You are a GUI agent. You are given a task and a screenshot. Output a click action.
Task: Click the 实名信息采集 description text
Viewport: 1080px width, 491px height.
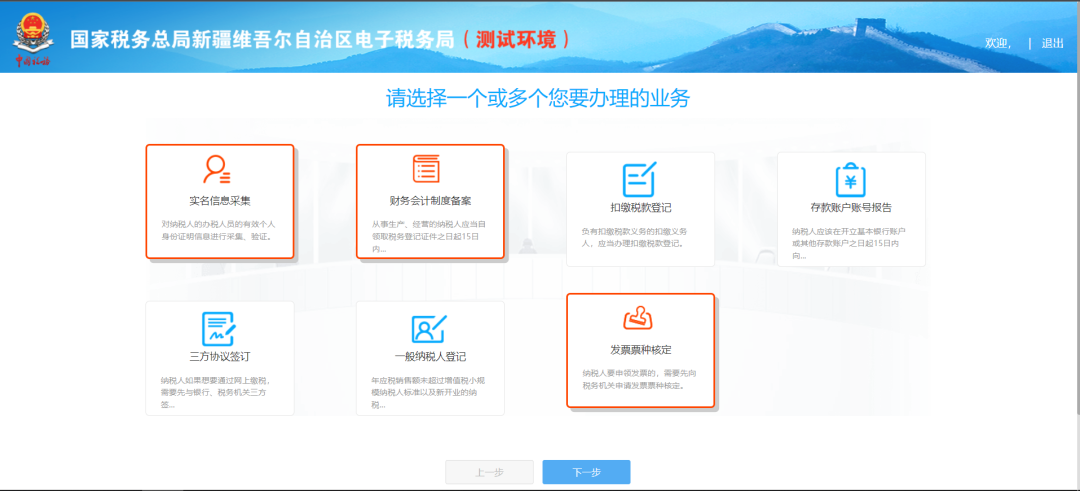(x=219, y=230)
